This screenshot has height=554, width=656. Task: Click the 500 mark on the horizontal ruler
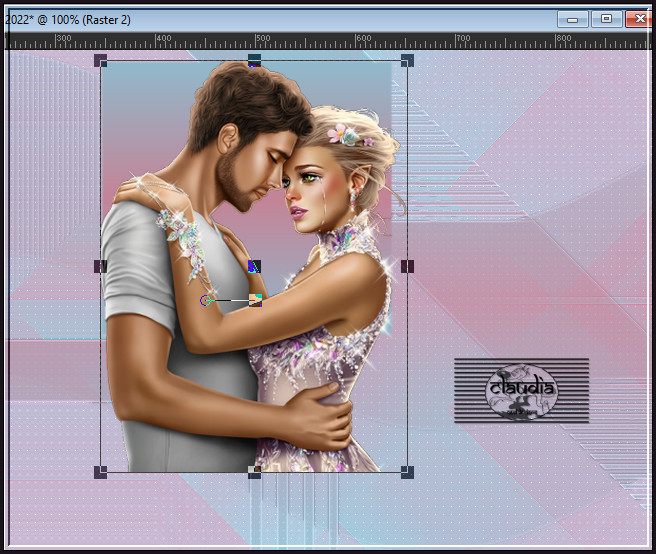(x=263, y=38)
